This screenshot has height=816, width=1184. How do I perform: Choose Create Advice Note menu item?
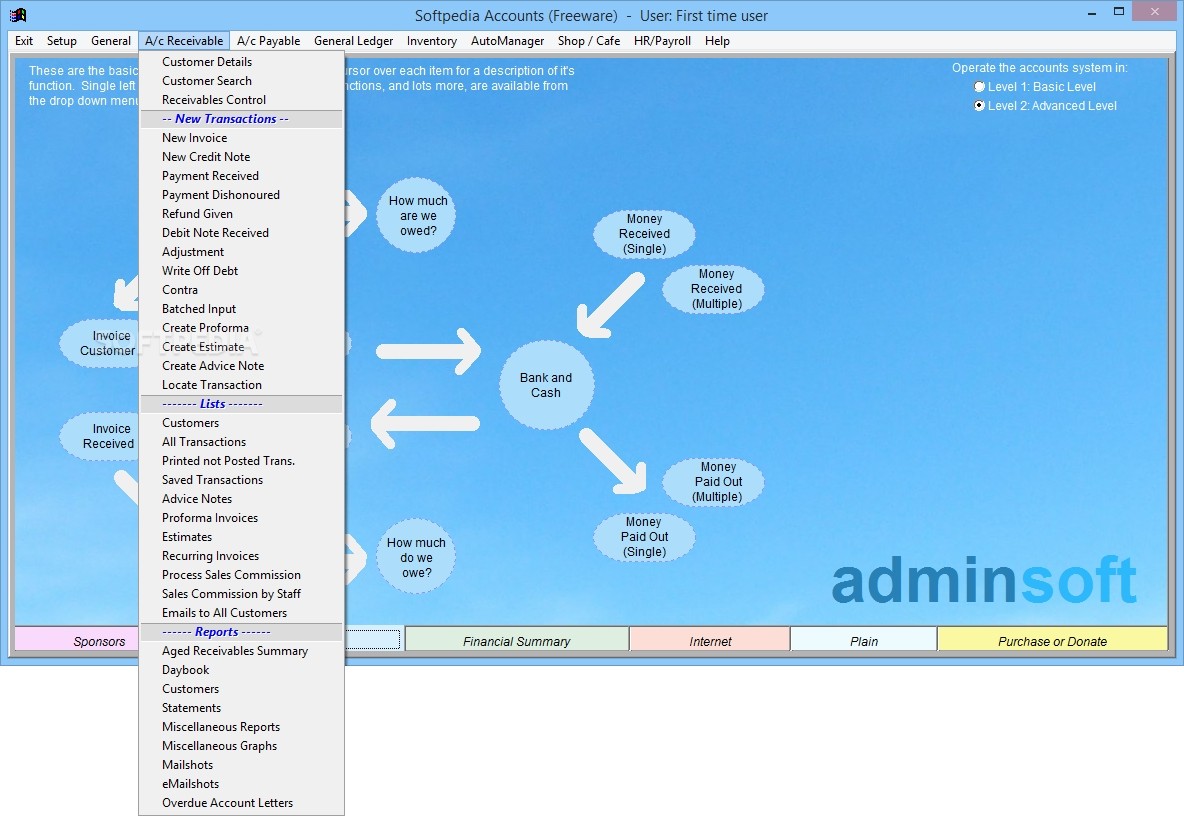click(242, 365)
